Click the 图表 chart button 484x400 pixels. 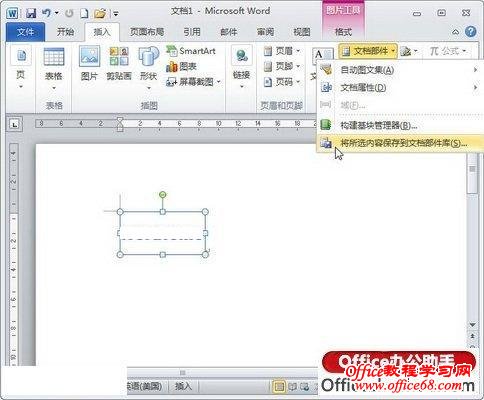click(x=181, y=66)
